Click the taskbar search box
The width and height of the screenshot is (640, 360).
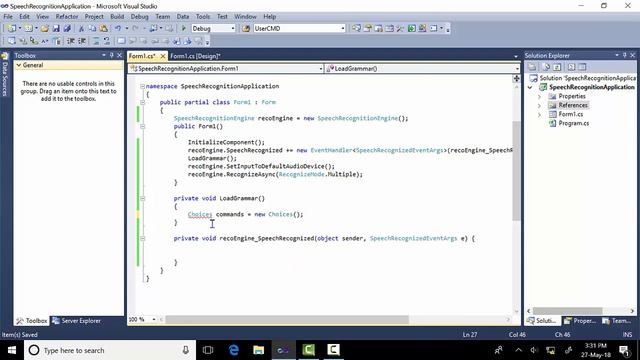(x=110, y=350)
